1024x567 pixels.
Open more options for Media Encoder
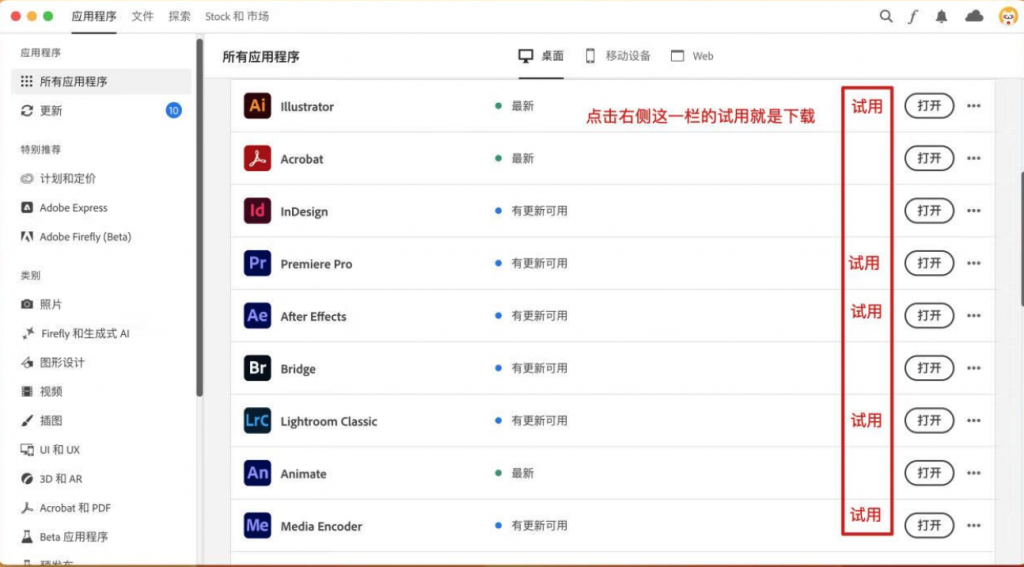coord(974,526)
